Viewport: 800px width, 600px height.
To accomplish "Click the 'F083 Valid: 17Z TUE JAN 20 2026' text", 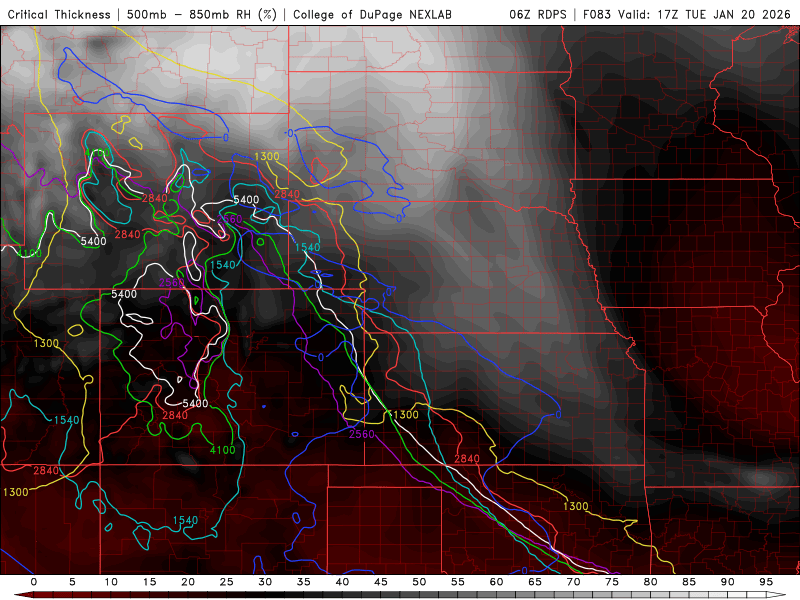I will click(x=687, y=14).
